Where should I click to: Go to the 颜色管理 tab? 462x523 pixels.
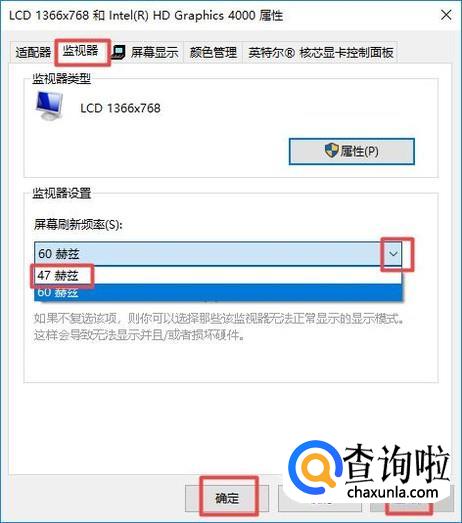point(213,52)
